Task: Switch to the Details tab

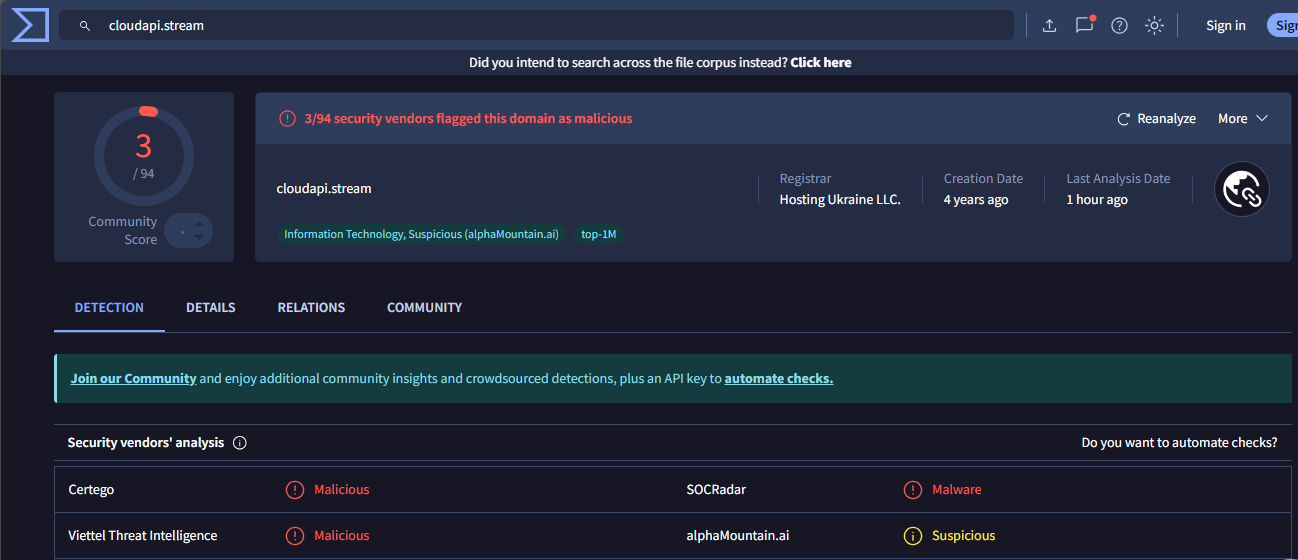Action: click(211, 308)
